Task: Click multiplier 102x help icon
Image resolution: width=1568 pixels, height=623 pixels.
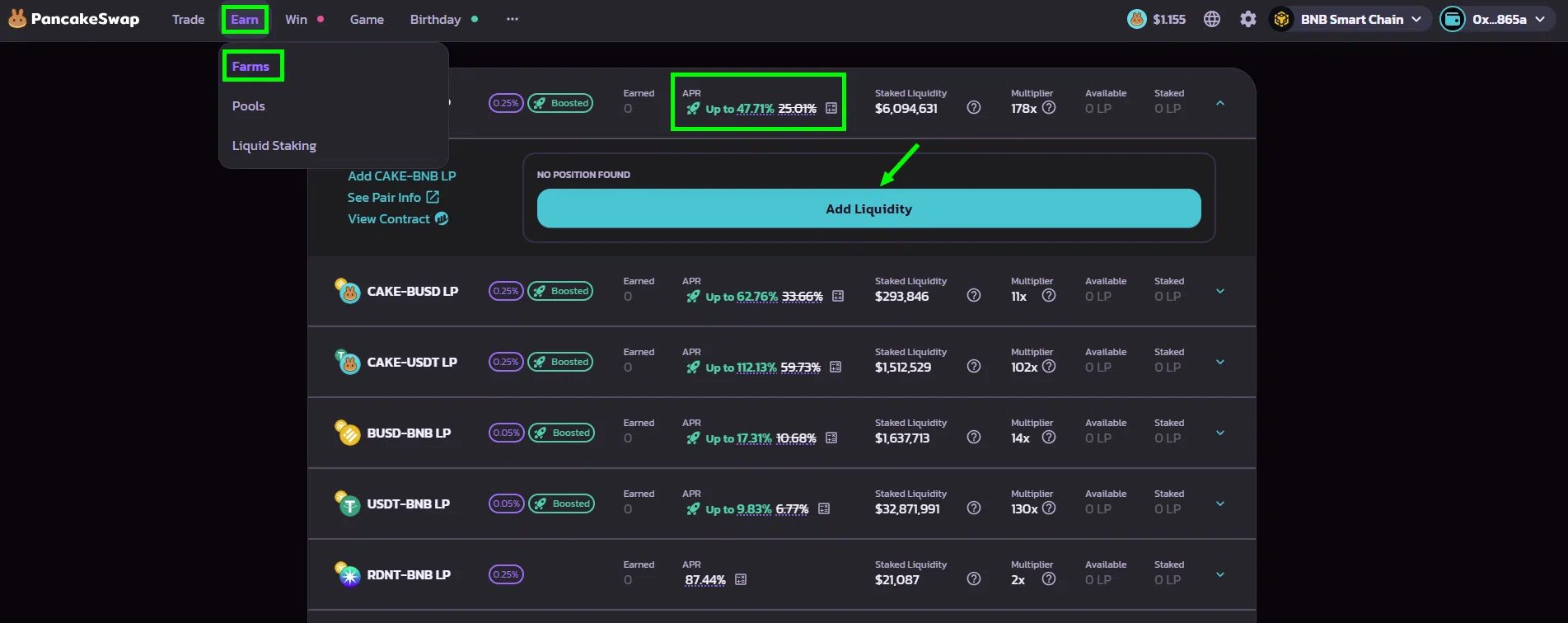Action: click(1049, 366)
